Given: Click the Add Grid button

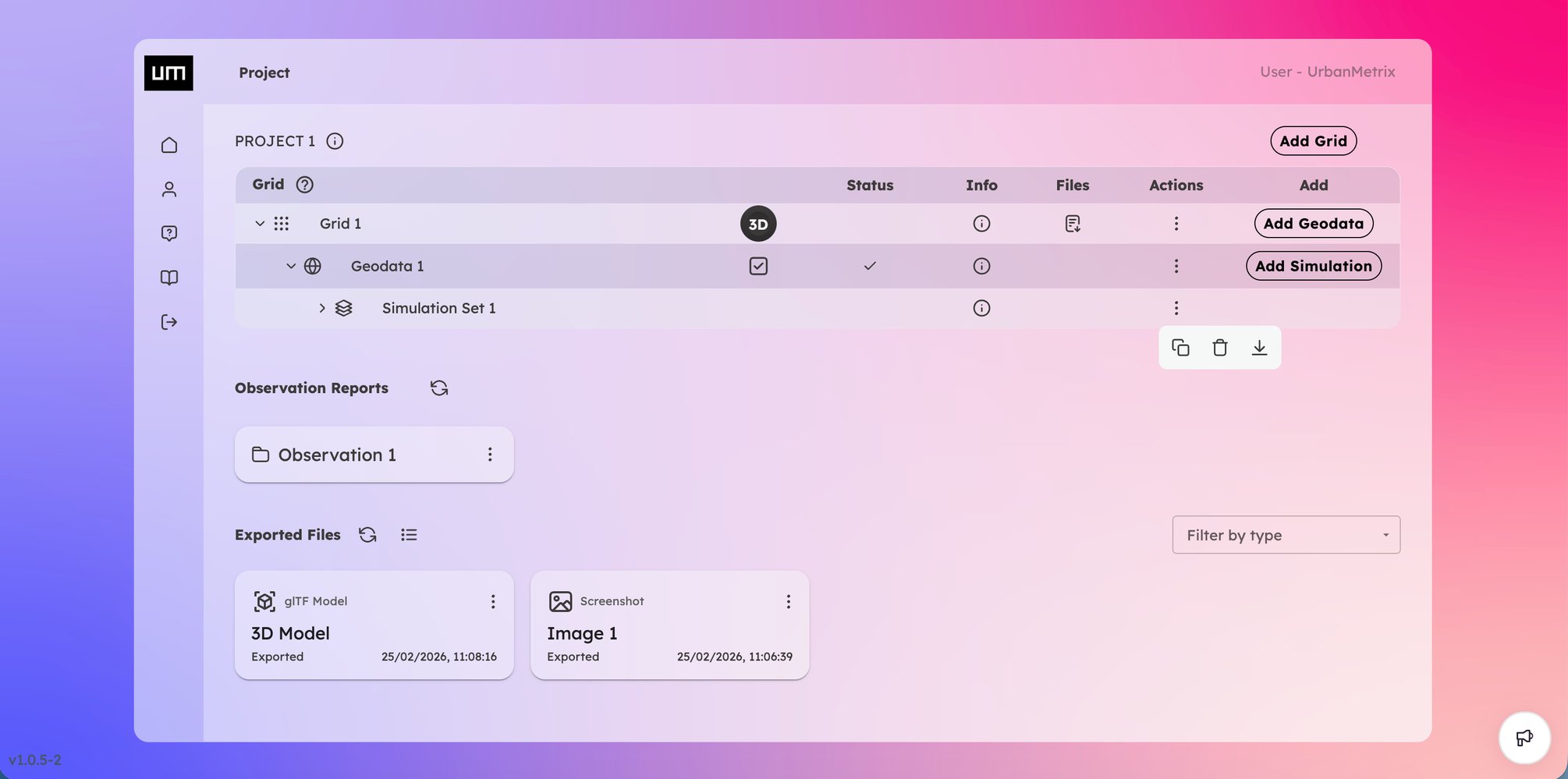Looking at the screenshot, I should [1313, 141].
